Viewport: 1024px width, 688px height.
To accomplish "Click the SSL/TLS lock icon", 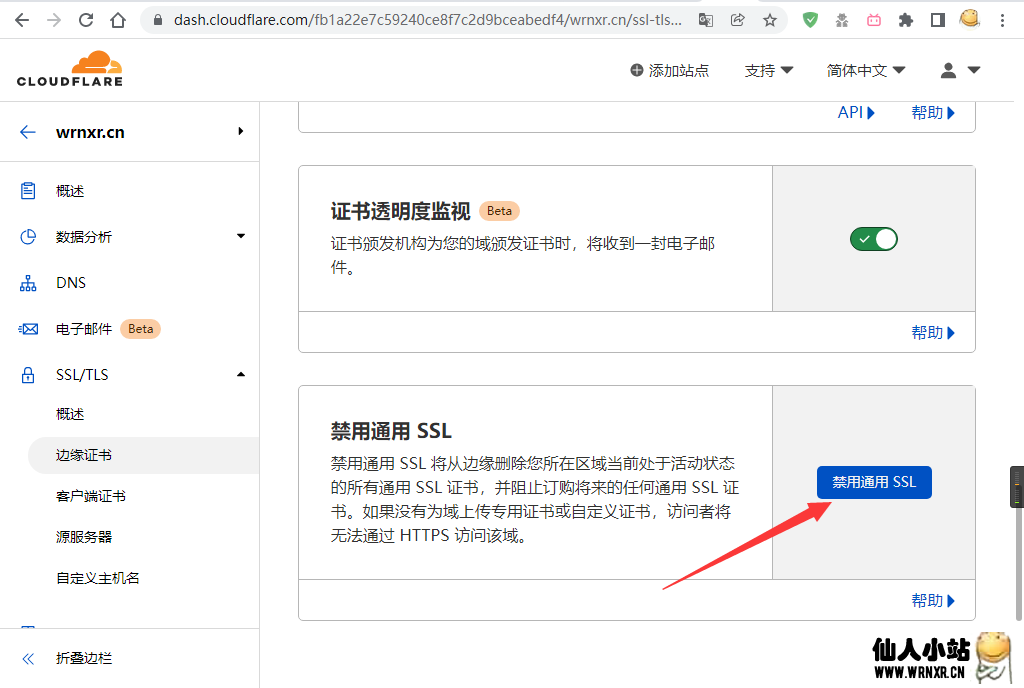I will [x=28, y=375].
